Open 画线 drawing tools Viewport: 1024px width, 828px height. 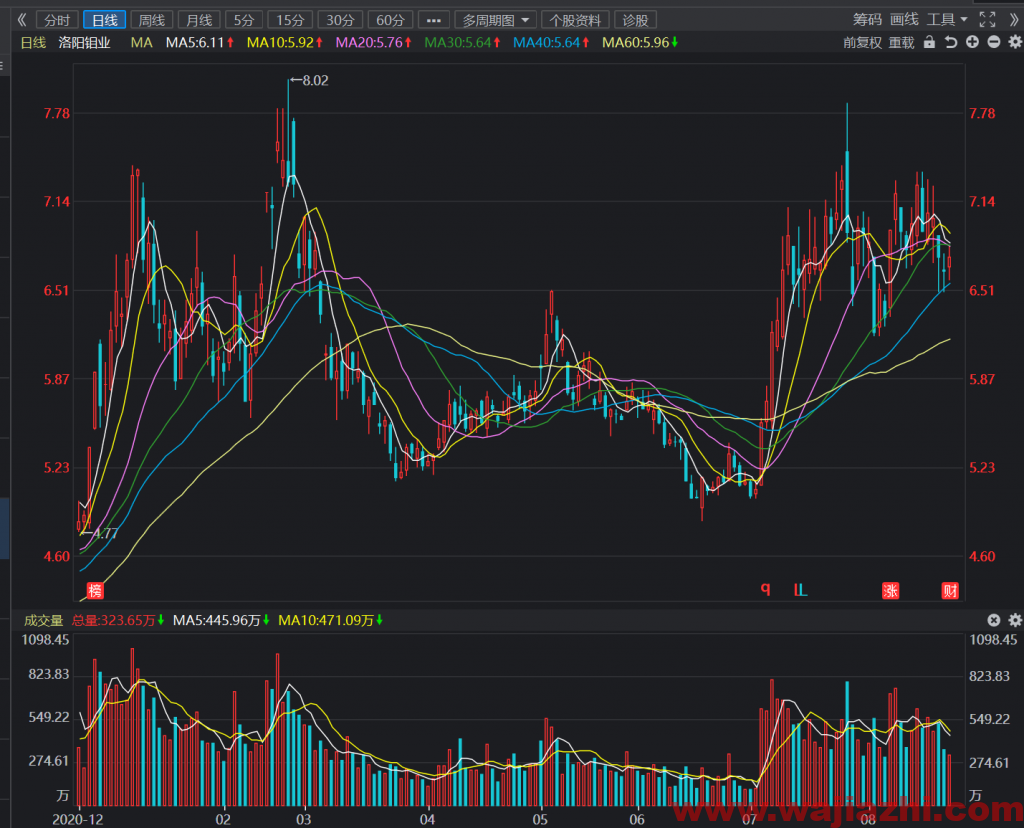pos(904,20)
